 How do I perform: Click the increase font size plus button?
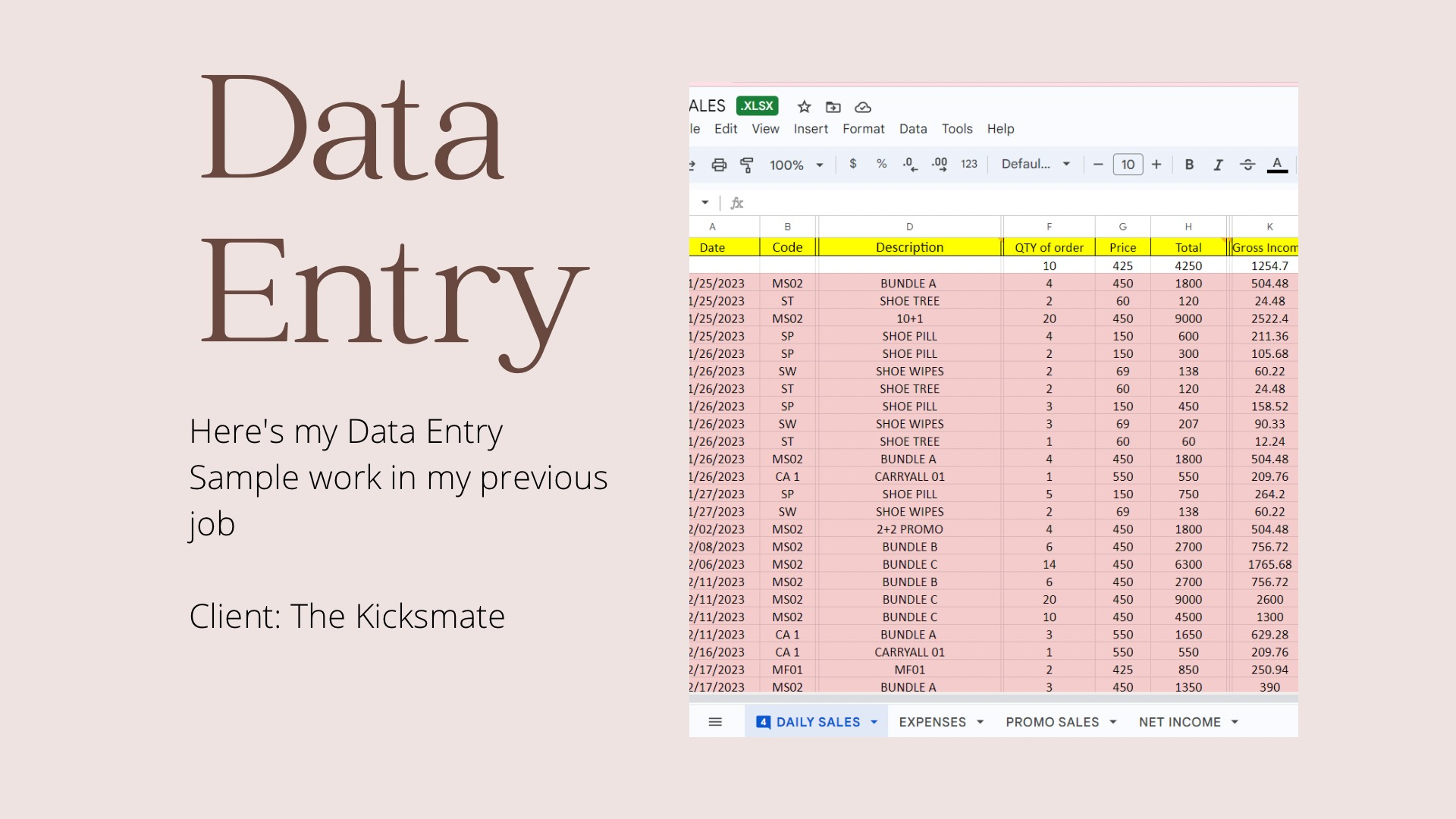point(1156,165)
